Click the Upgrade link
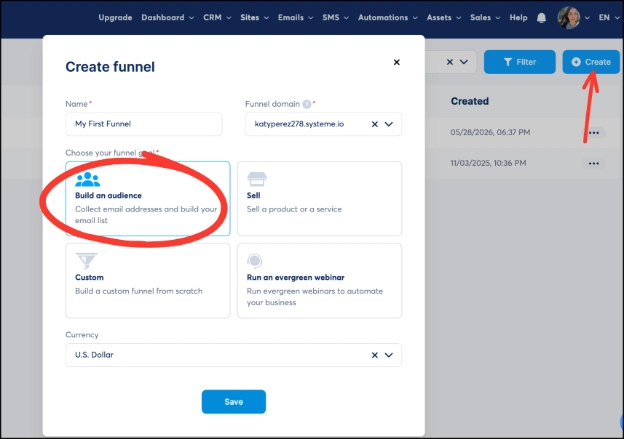 [x=115, y=18]
